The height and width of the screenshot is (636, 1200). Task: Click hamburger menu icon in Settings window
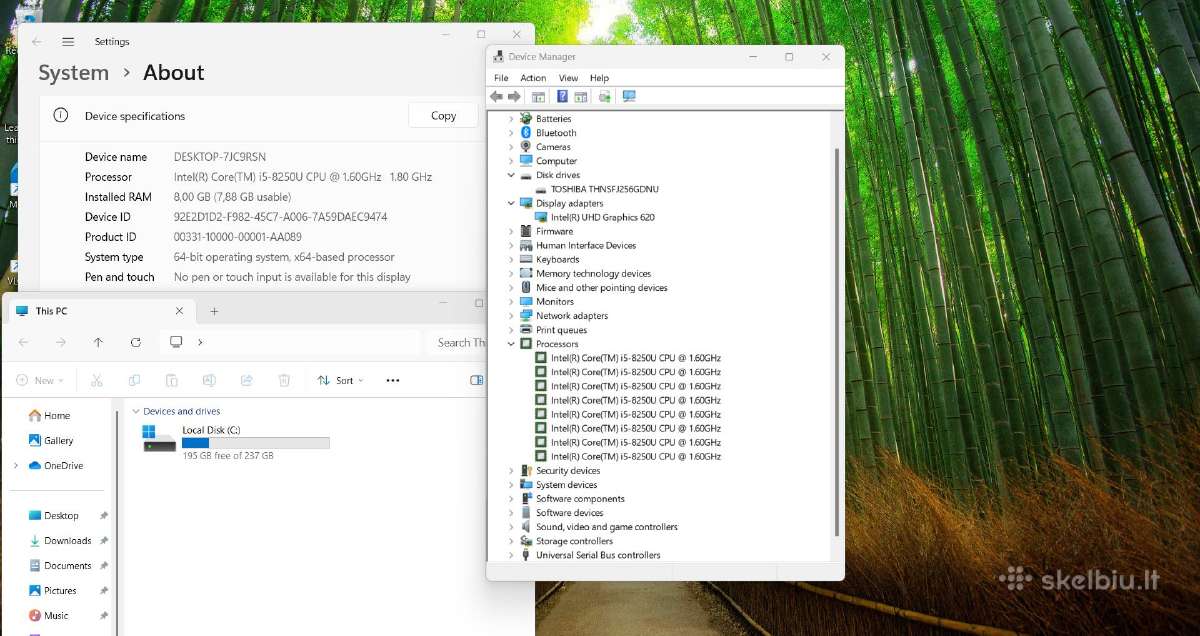68,42
